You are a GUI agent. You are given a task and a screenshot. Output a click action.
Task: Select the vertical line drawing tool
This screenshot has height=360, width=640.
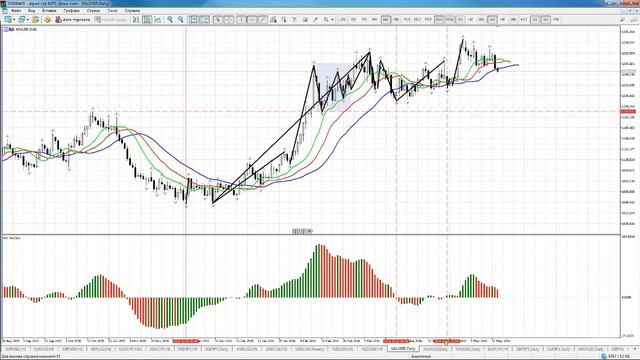click(242, 20)
